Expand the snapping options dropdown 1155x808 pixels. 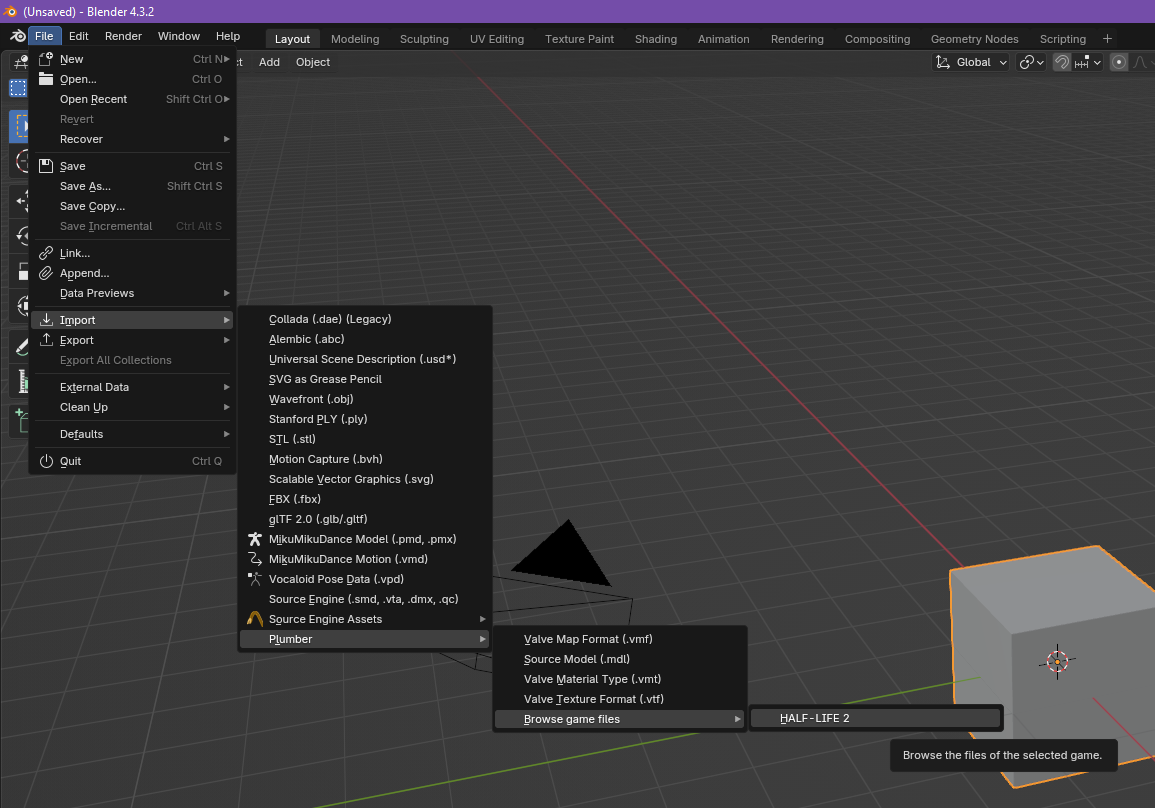[x=1087, y=62]
